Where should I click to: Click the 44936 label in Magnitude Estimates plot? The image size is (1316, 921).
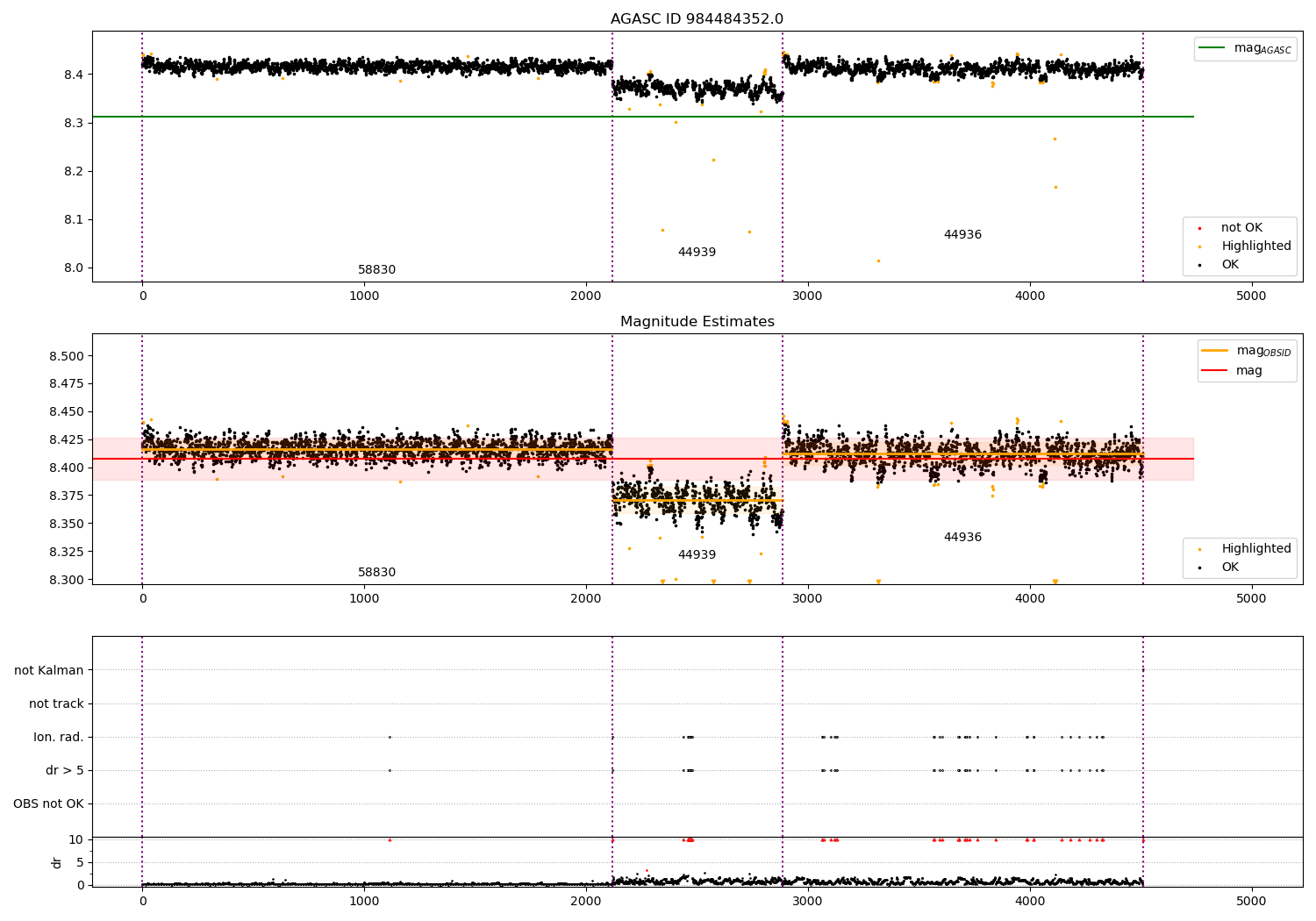[x=962, y=538]
